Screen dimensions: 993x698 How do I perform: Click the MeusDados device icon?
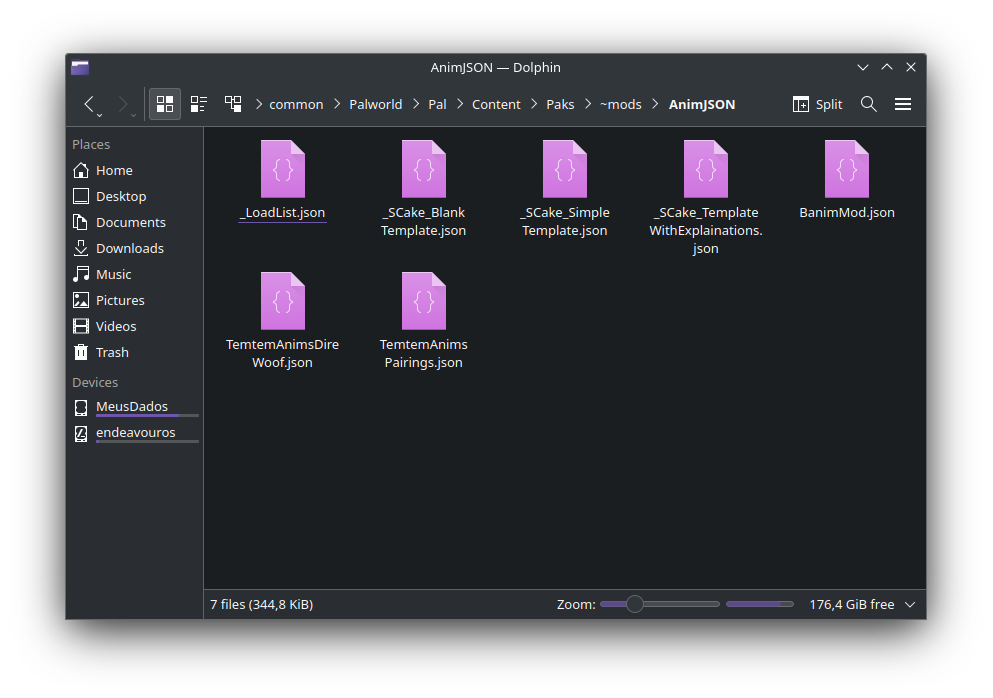click(x=81, y=407)
